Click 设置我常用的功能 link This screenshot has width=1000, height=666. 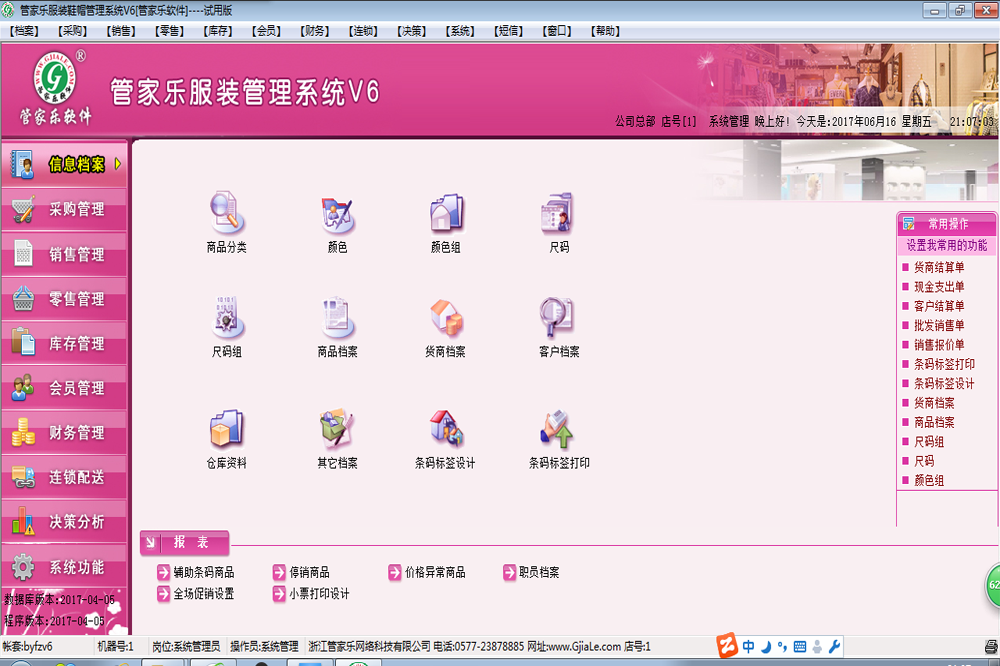pos(946,246)
